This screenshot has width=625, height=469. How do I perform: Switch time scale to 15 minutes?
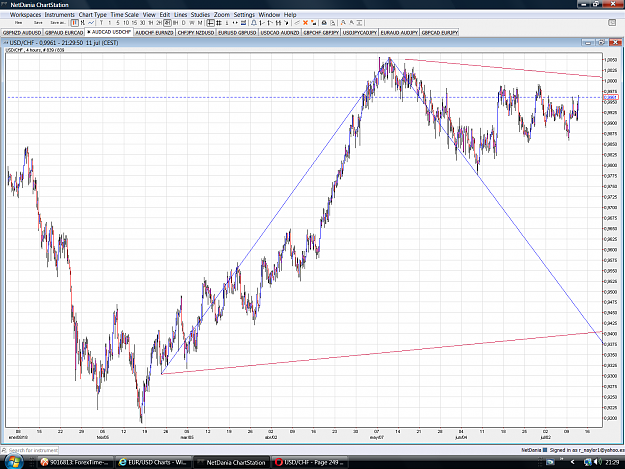tap(134, 23)
